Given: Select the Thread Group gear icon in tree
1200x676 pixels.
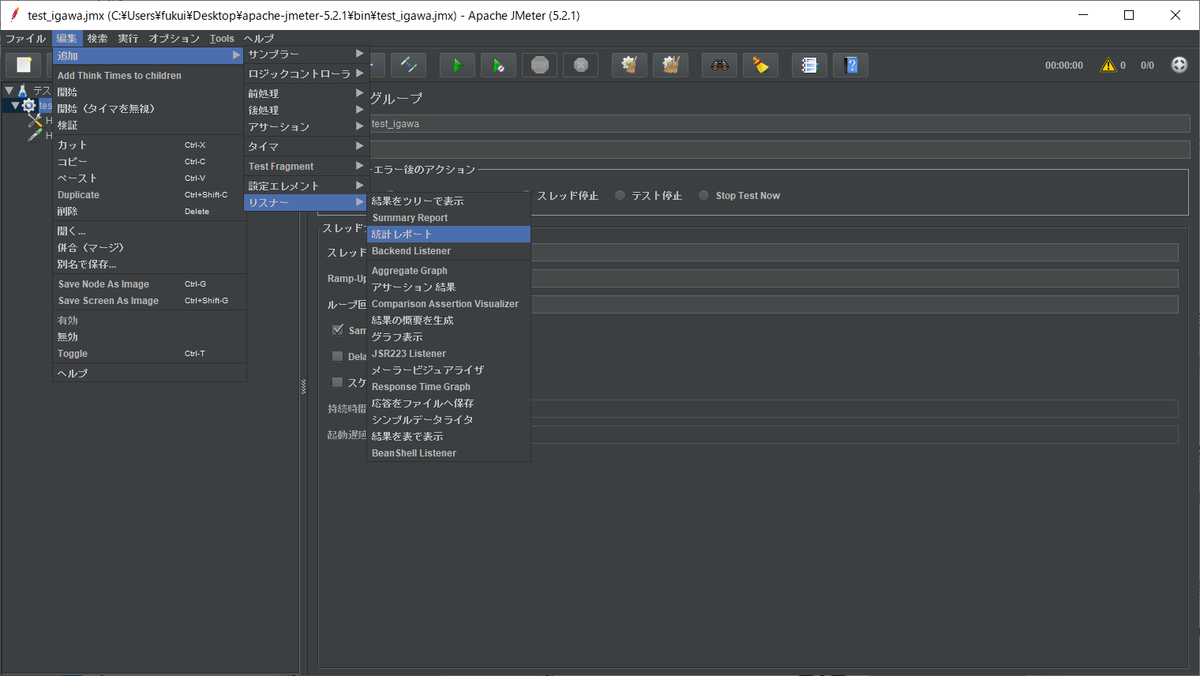Looking at the screenshot, I should click(x=28, y=106).
